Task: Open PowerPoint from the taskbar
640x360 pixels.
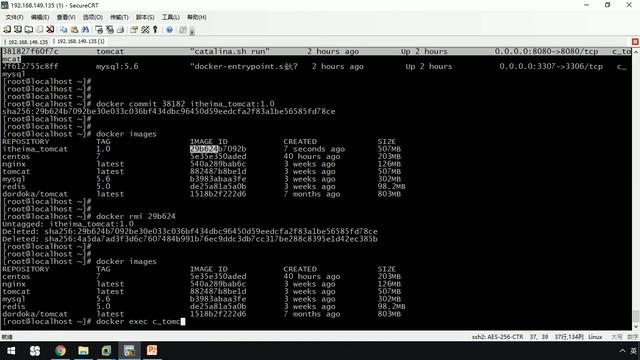Action: (152, 351)
